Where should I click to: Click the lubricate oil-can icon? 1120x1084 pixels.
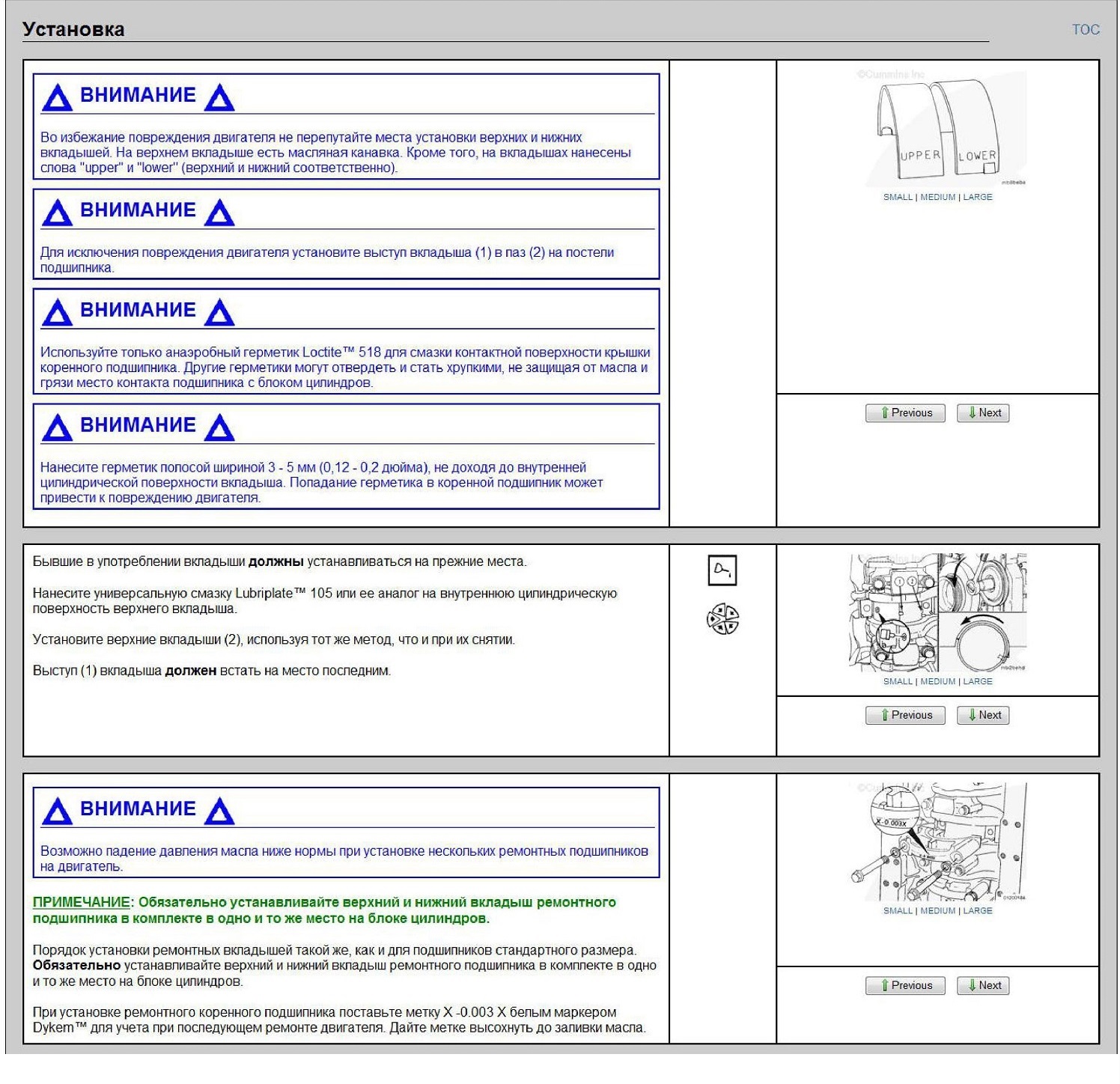click(x=722, y=570)
